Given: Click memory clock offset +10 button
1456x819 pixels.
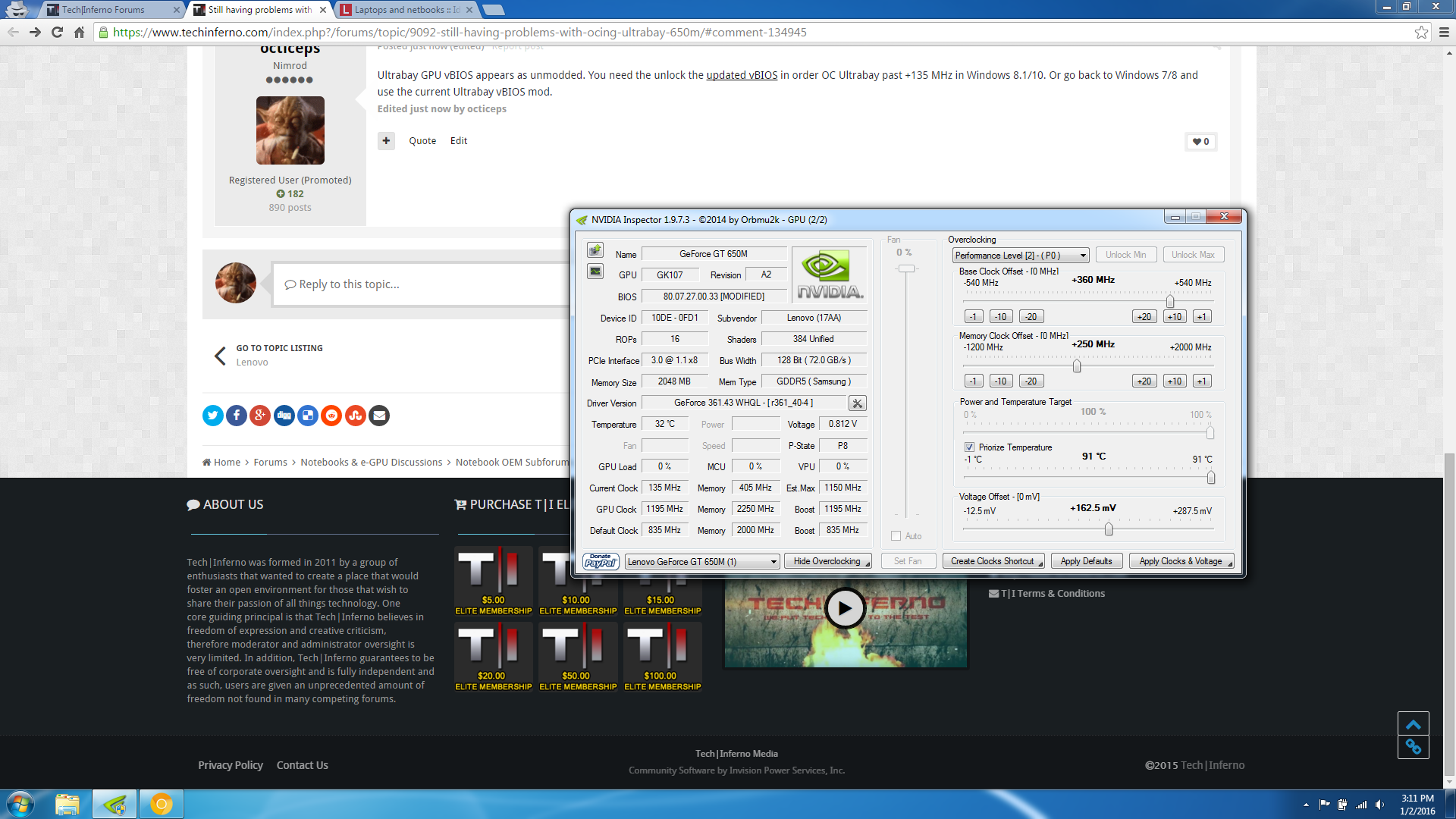Looking at the screenshot, I should (1175, 381).
